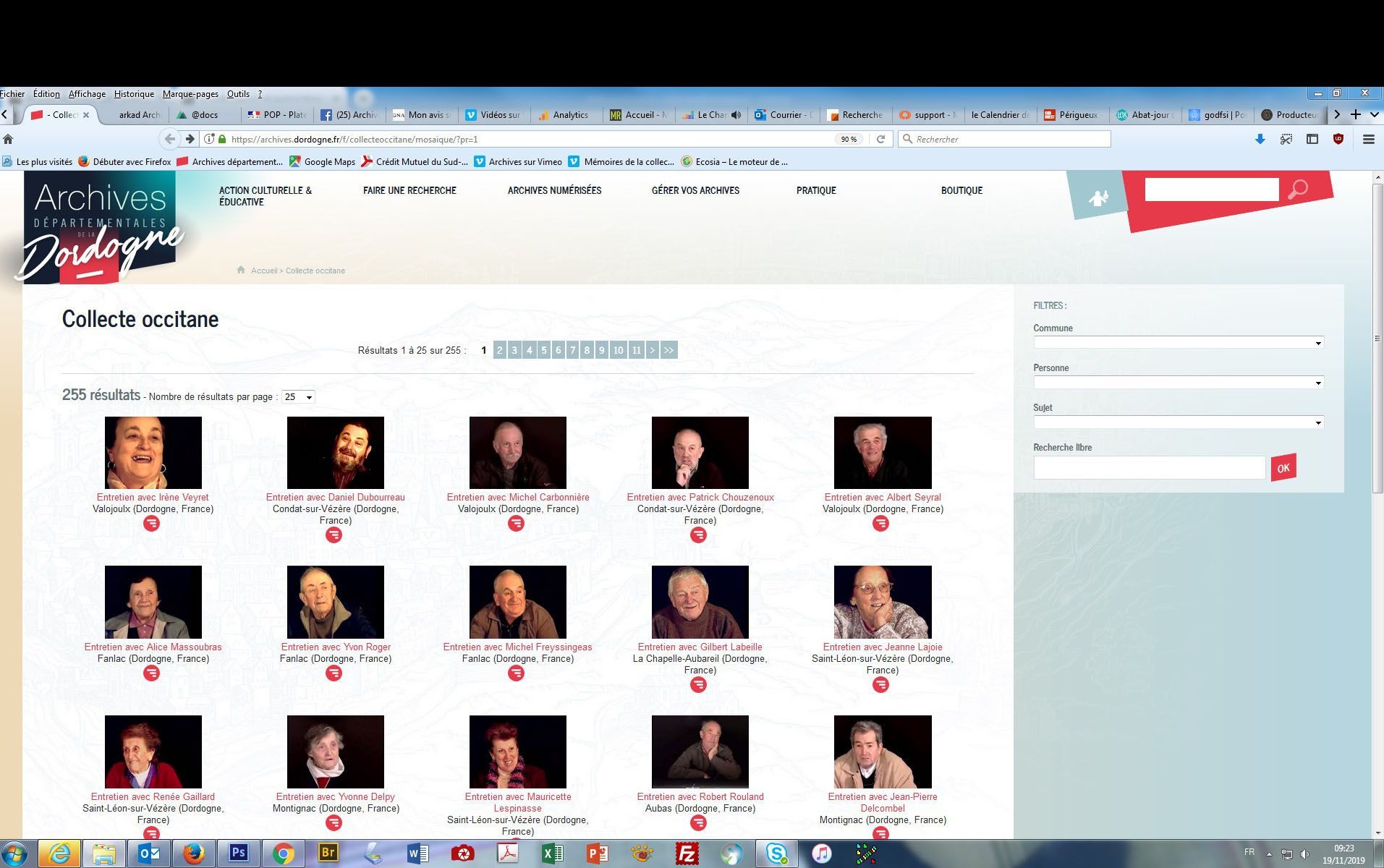Click the OK button for free search

tap(1283, 468)
